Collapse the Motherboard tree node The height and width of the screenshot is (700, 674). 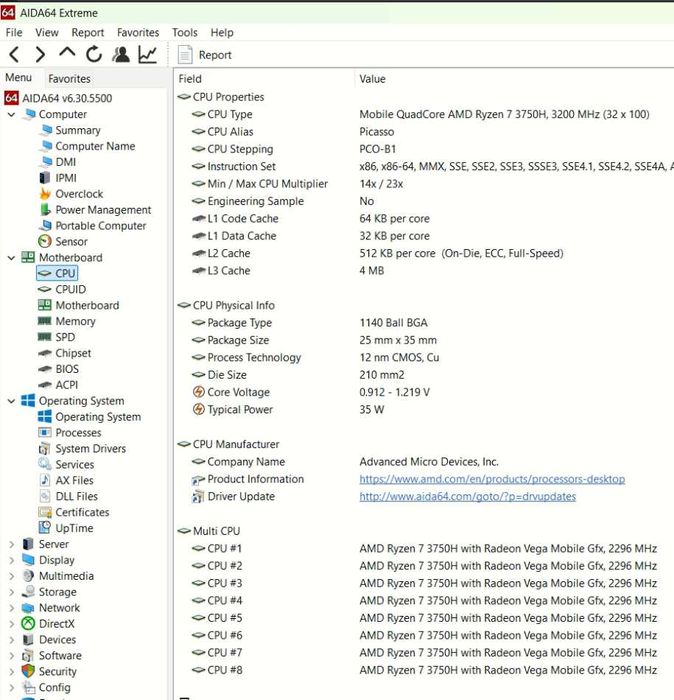(x=11, y=258)
